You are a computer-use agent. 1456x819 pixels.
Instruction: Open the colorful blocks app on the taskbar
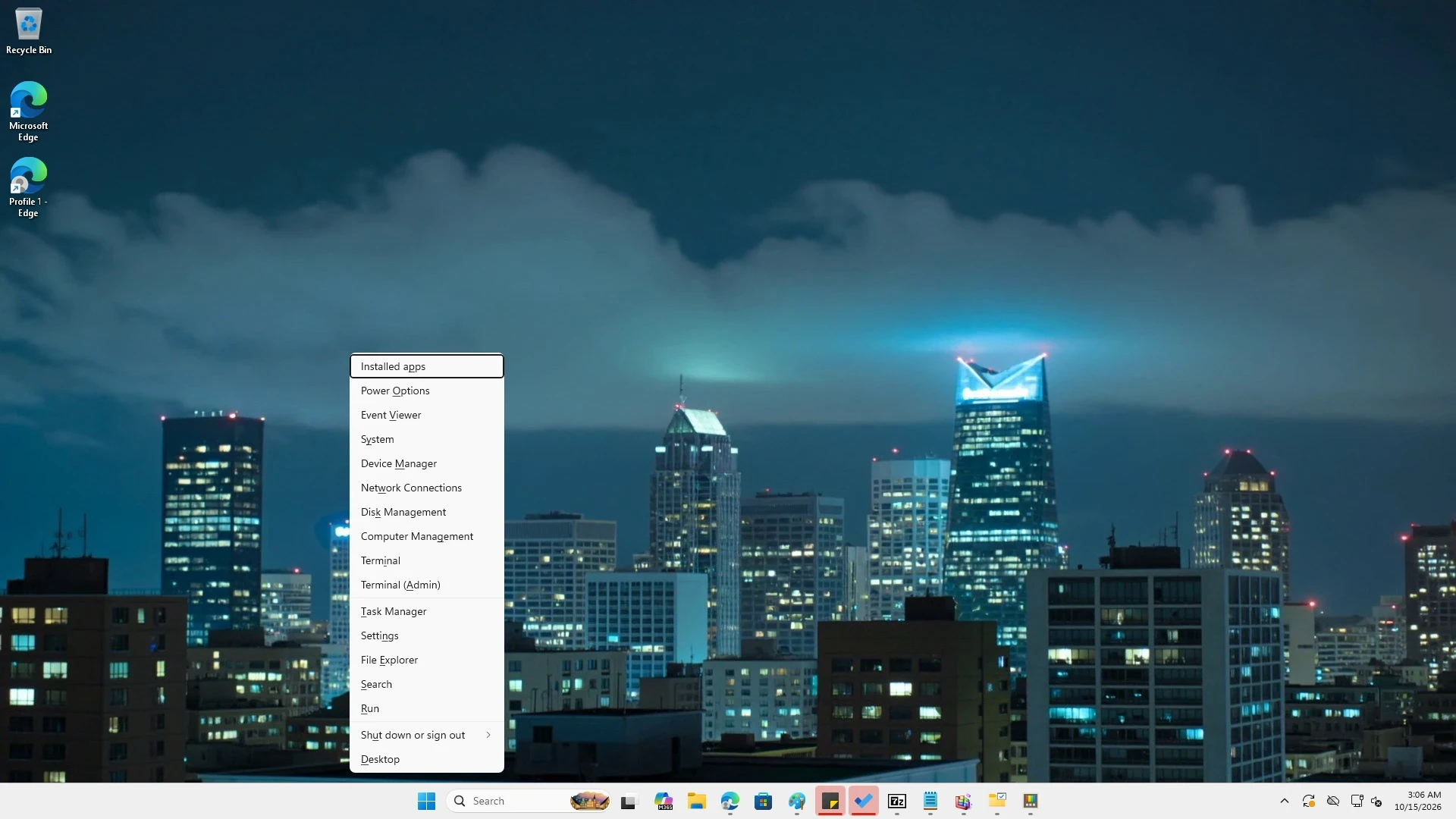click(x=964, y=801)
